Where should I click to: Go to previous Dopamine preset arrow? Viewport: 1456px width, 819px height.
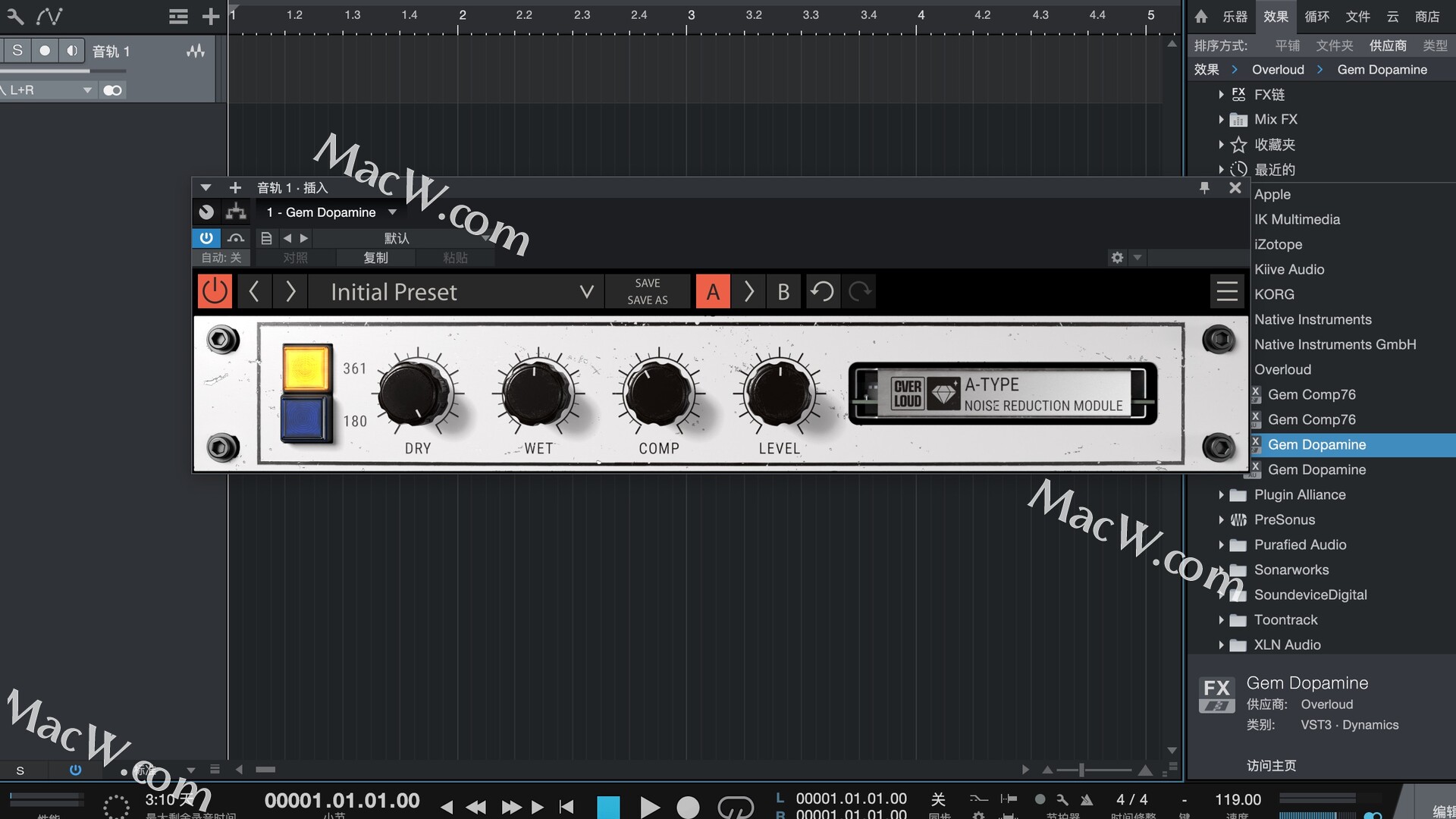254,291
